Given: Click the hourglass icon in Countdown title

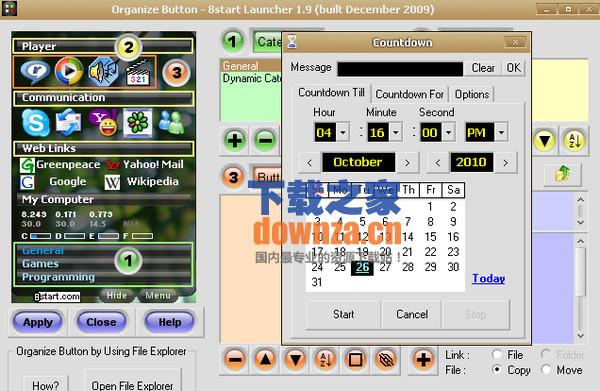Looking at the screenshot, I should [x=292, y=42].
